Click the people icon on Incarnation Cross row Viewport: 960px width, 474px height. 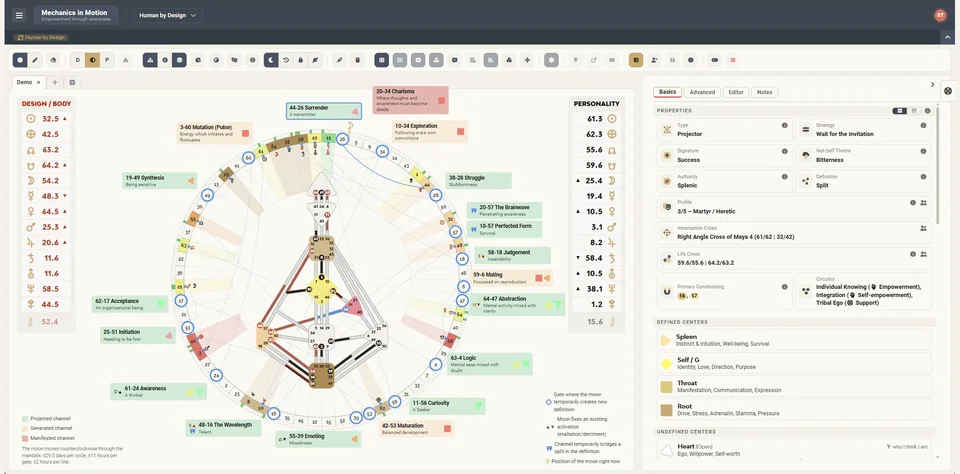(x=923, y=228)
